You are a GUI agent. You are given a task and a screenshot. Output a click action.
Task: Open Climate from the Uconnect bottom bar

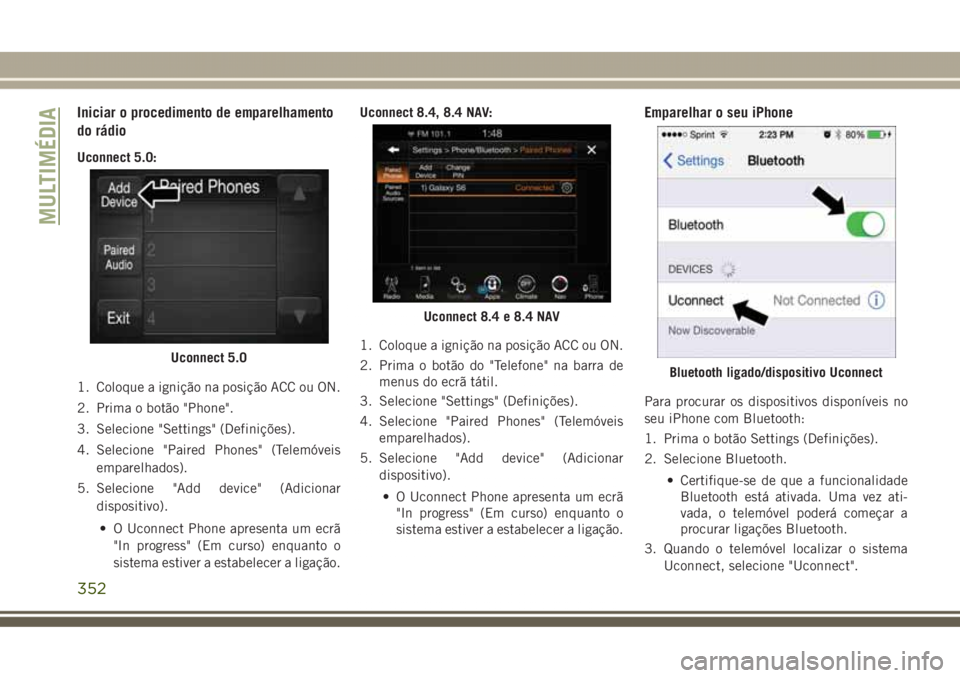[x=526, y=287]
